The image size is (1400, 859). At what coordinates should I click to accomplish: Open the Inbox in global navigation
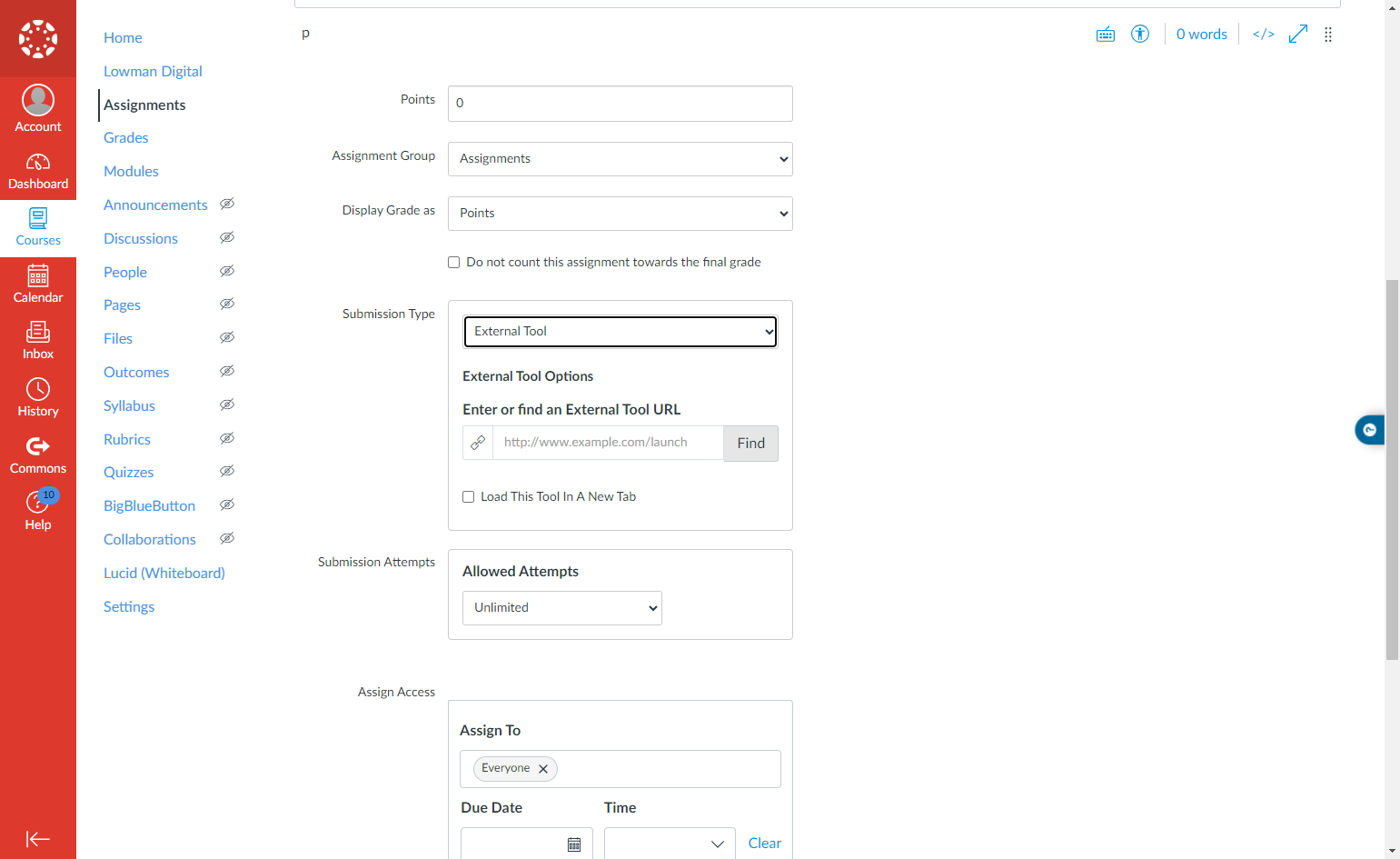[x=38, y=341]
